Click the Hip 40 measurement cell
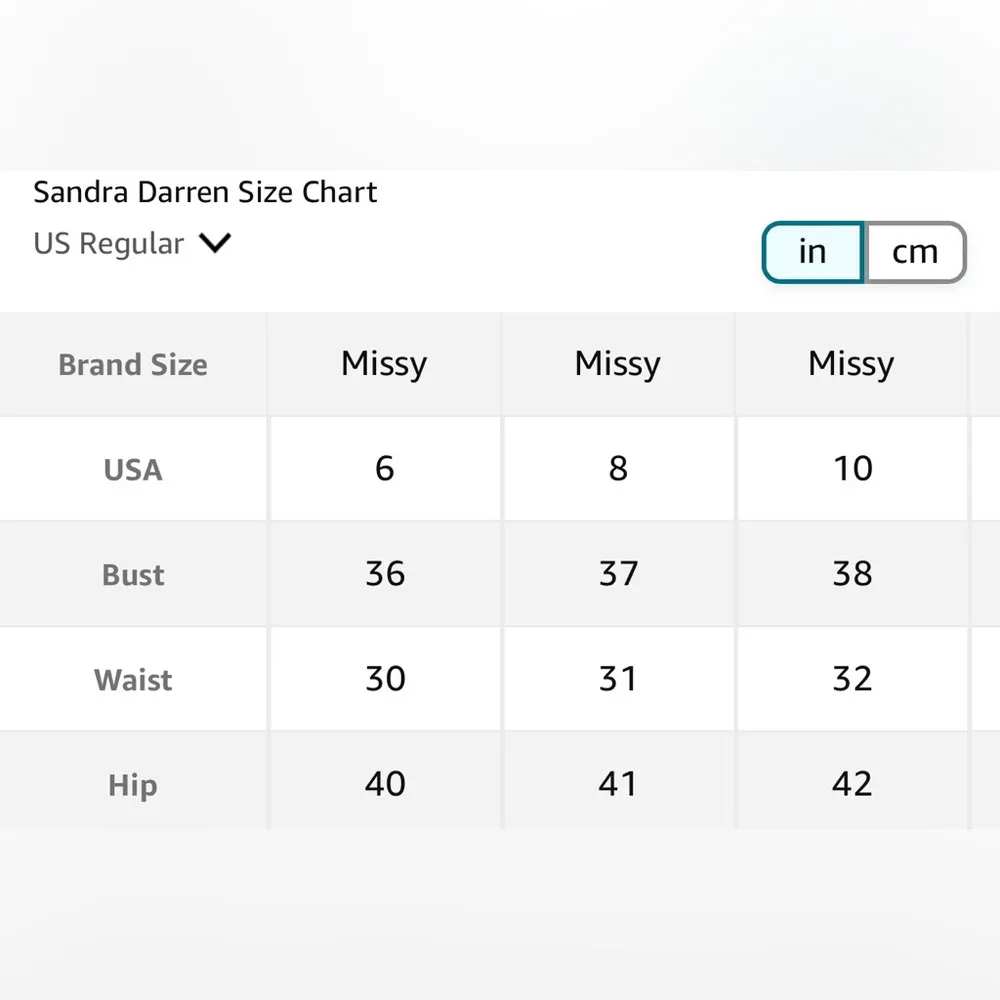Screen dimensions: 1000x1000 tap(385, 784)
